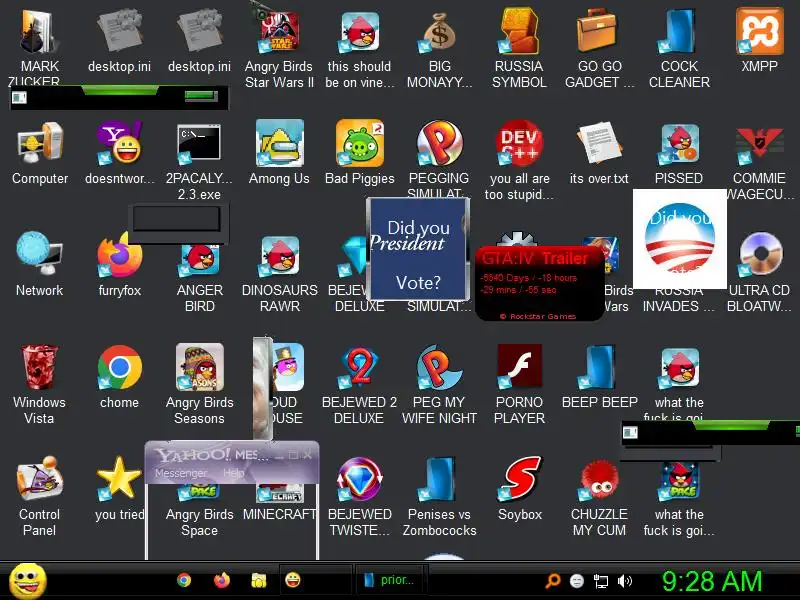This screenshot has width=800, height=600.
Task: Open the doesntwor... Yahoo shortcut
Action: coord(119,144)
